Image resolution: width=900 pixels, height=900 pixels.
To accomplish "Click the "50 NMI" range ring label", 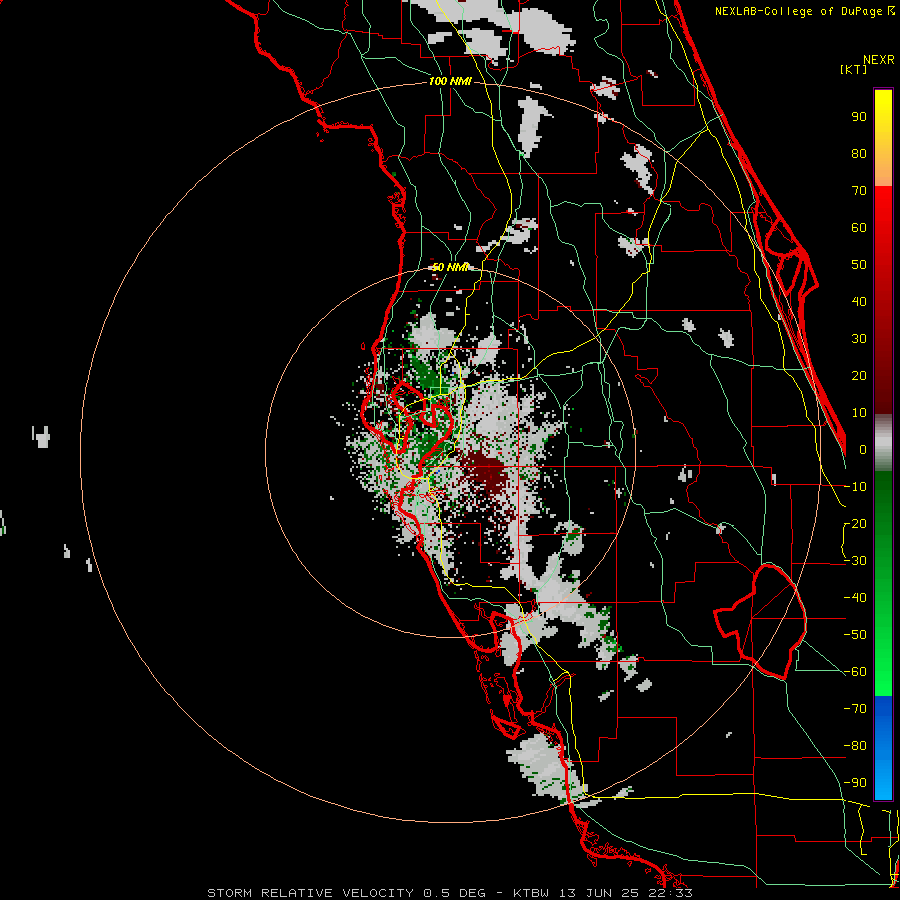I will [x=450, y=267].
